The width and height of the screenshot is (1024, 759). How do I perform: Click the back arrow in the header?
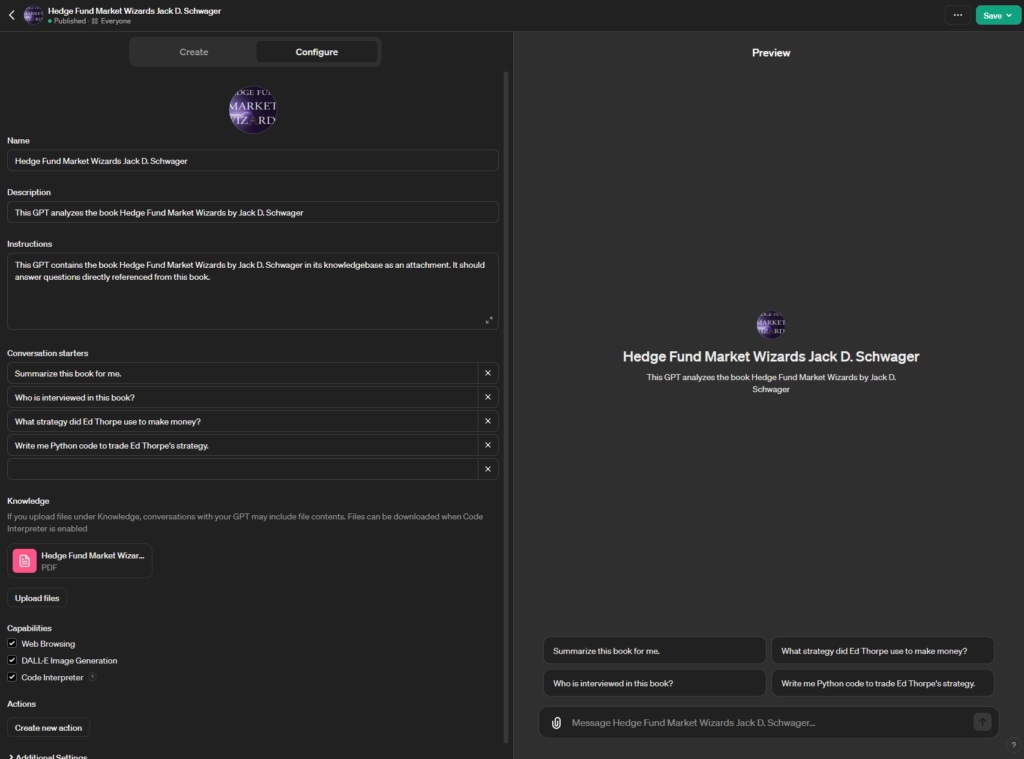pyautogui.click(x=11, y=15)
